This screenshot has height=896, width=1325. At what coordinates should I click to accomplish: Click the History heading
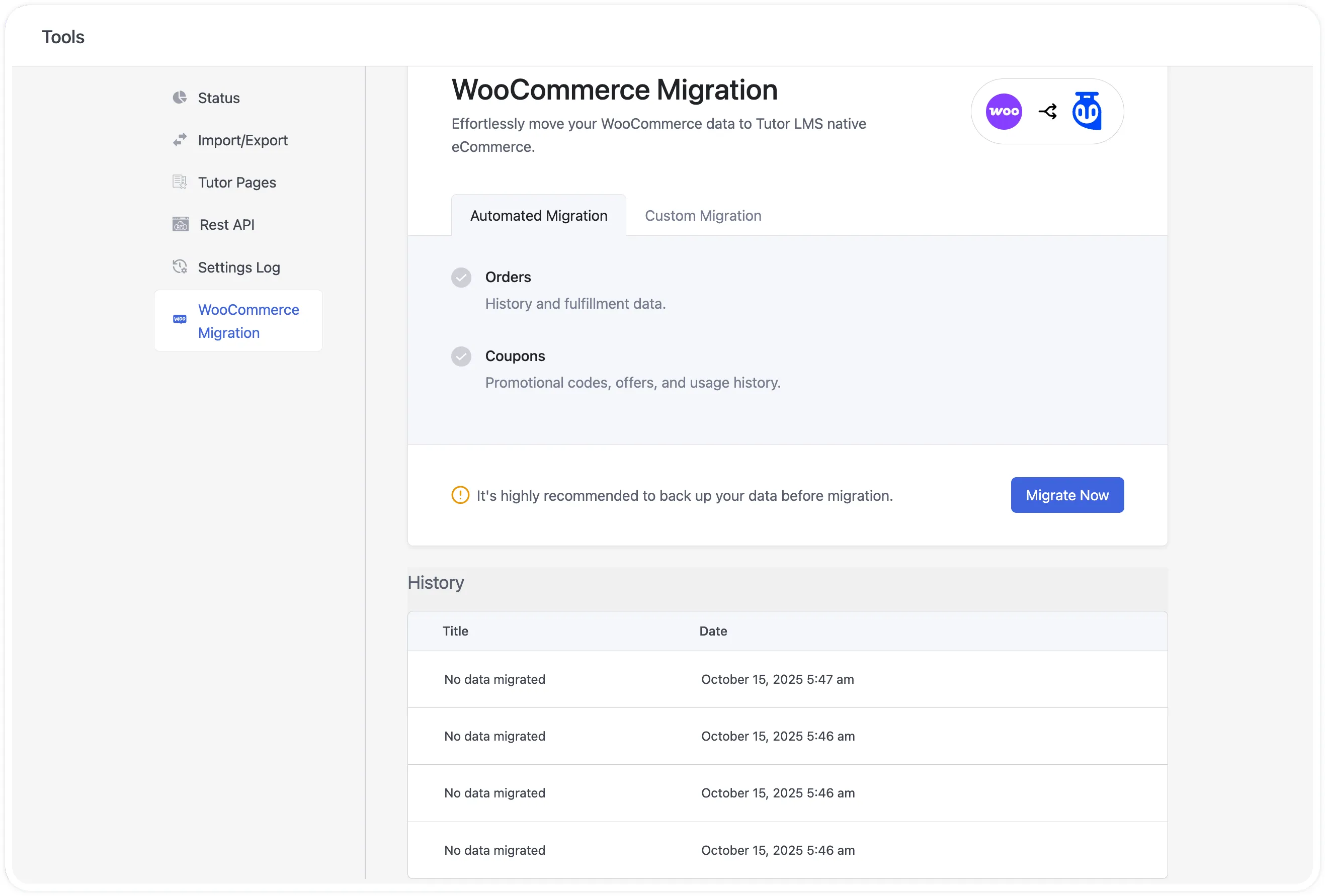pos(436,583)
